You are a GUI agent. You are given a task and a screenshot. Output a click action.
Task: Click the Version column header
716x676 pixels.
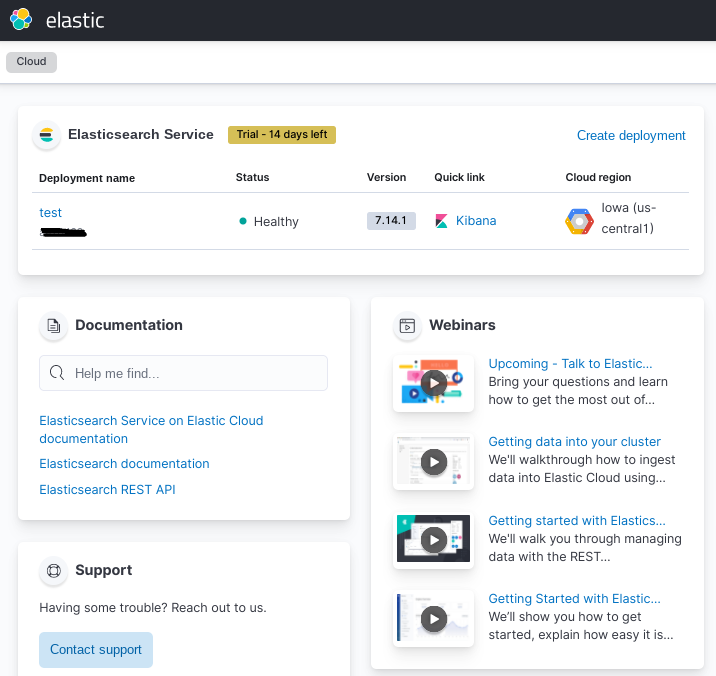pyautogui.click(x=386, y=177)
